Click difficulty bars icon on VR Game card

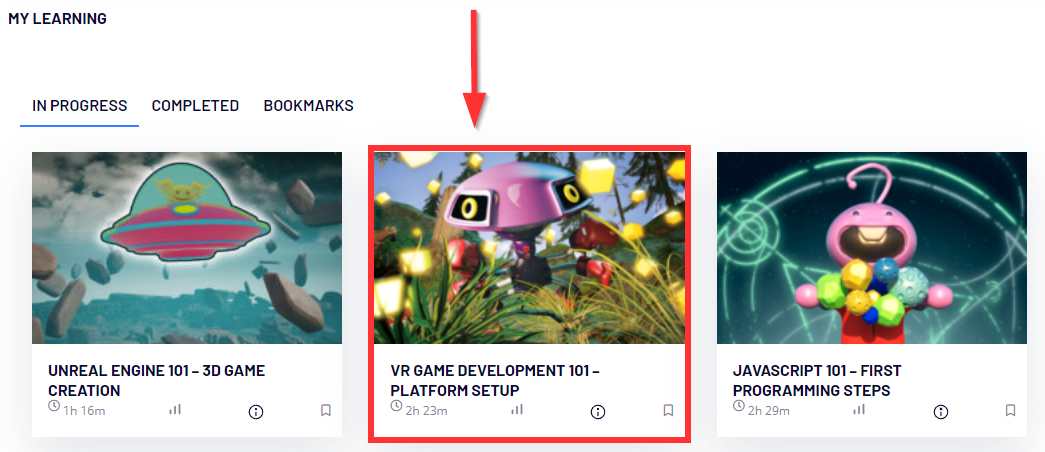517,409
